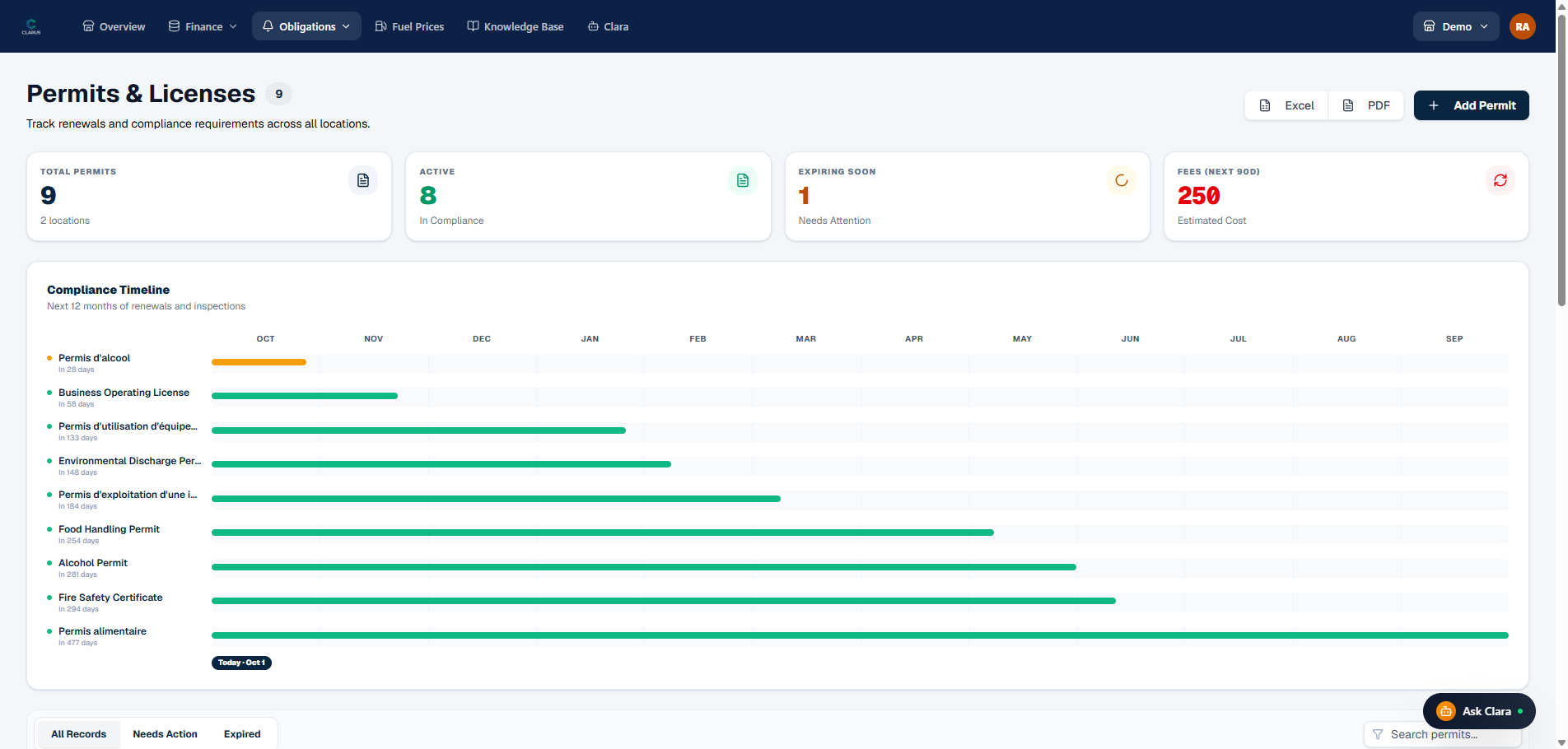Click the bell icon on Obligations
The width and height of the screenshot is (1568, 749).
coord(268,26)
